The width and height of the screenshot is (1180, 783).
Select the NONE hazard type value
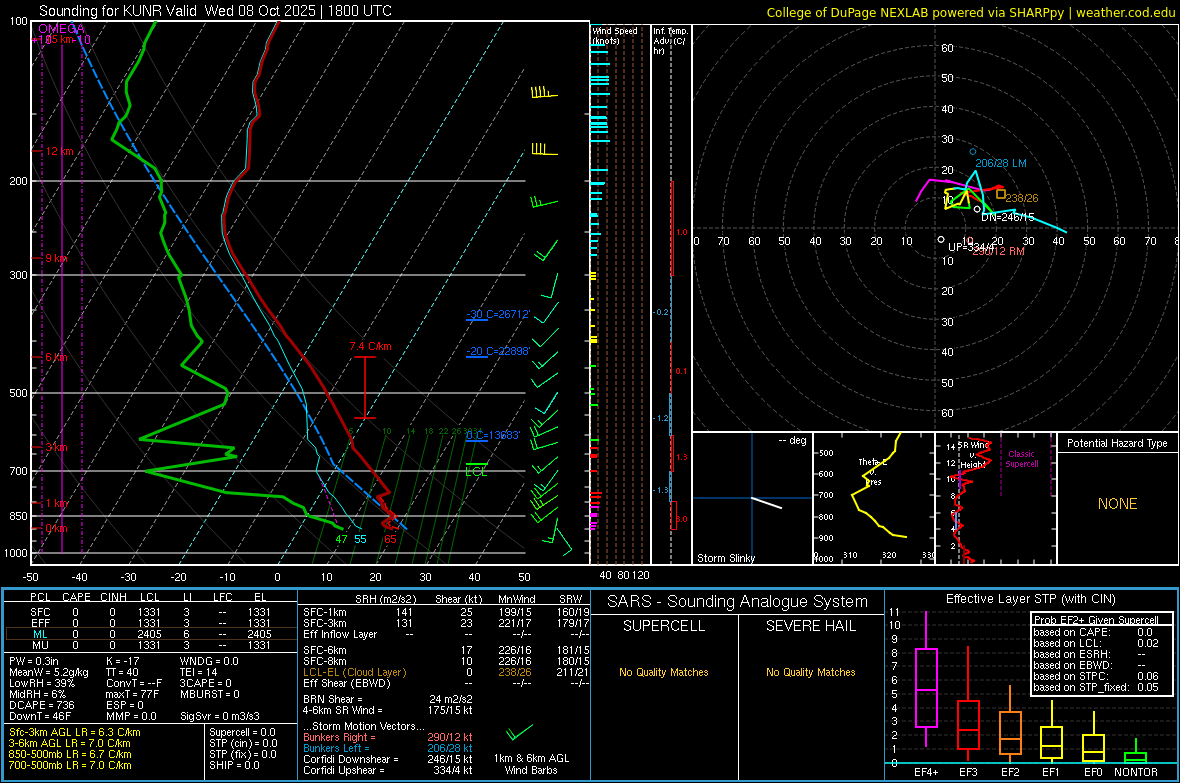pyautogui.click(x=1118, y=504)
